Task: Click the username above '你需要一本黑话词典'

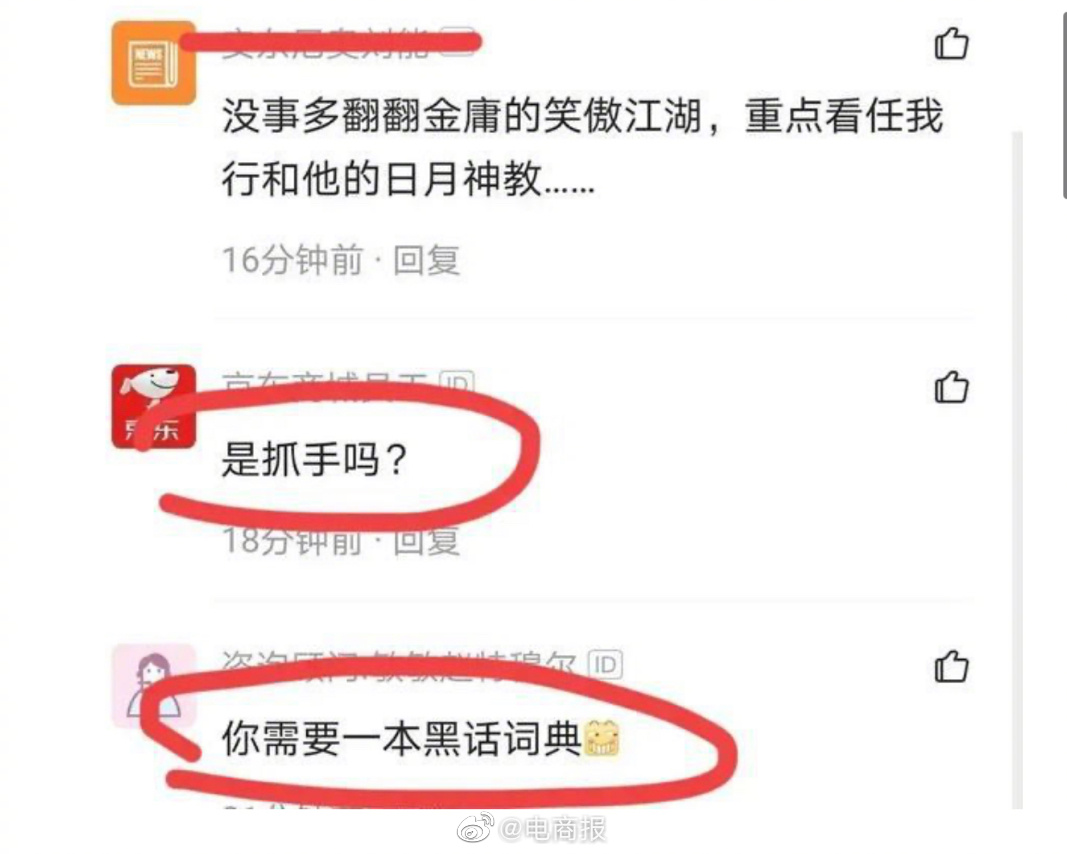Action: point(399,663)
